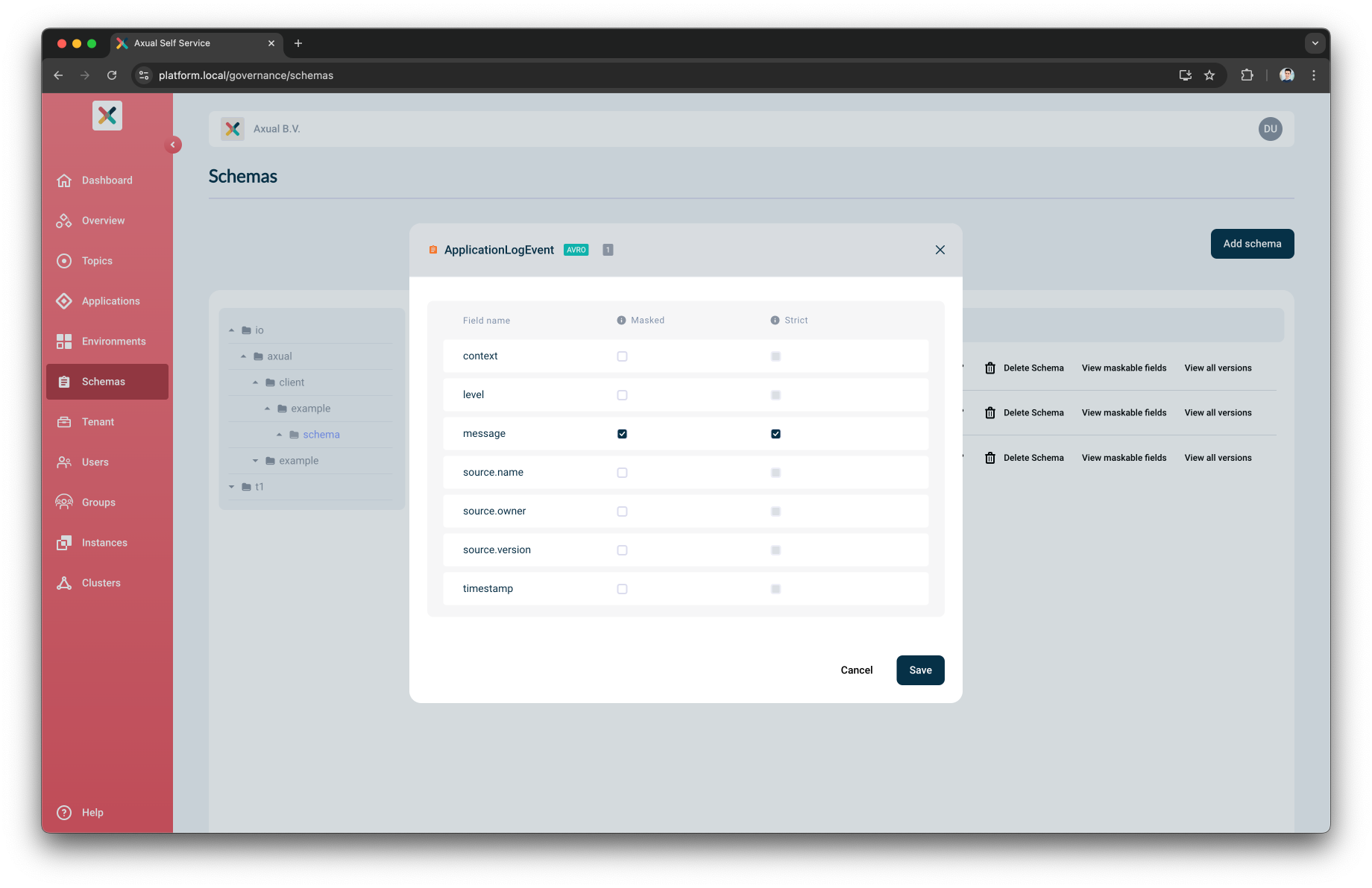Click the Overview icon in sidebar

pyautogui.click(x=64, y=221)
